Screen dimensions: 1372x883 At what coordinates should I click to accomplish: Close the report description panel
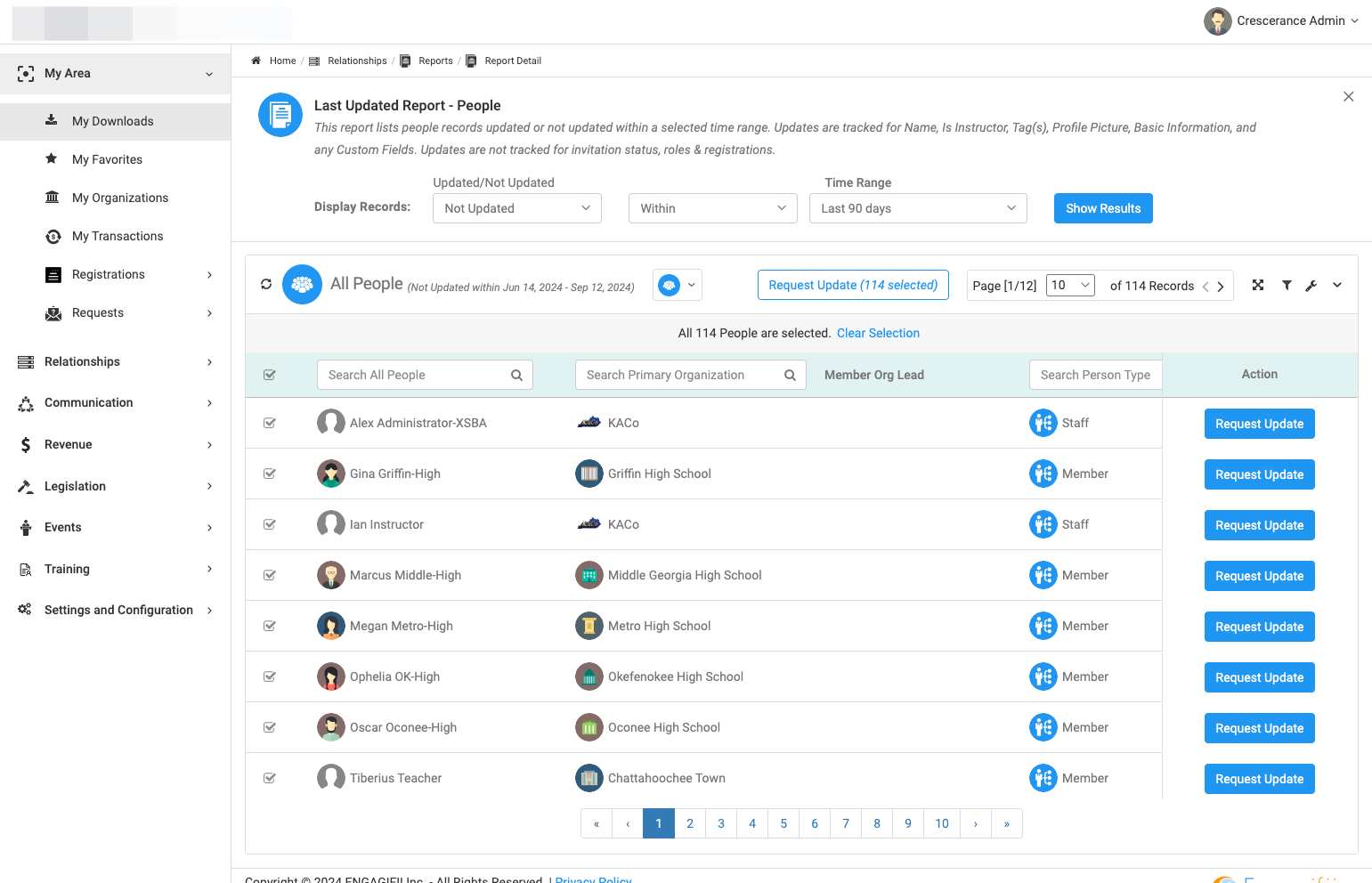click(x=1349, y=97)
